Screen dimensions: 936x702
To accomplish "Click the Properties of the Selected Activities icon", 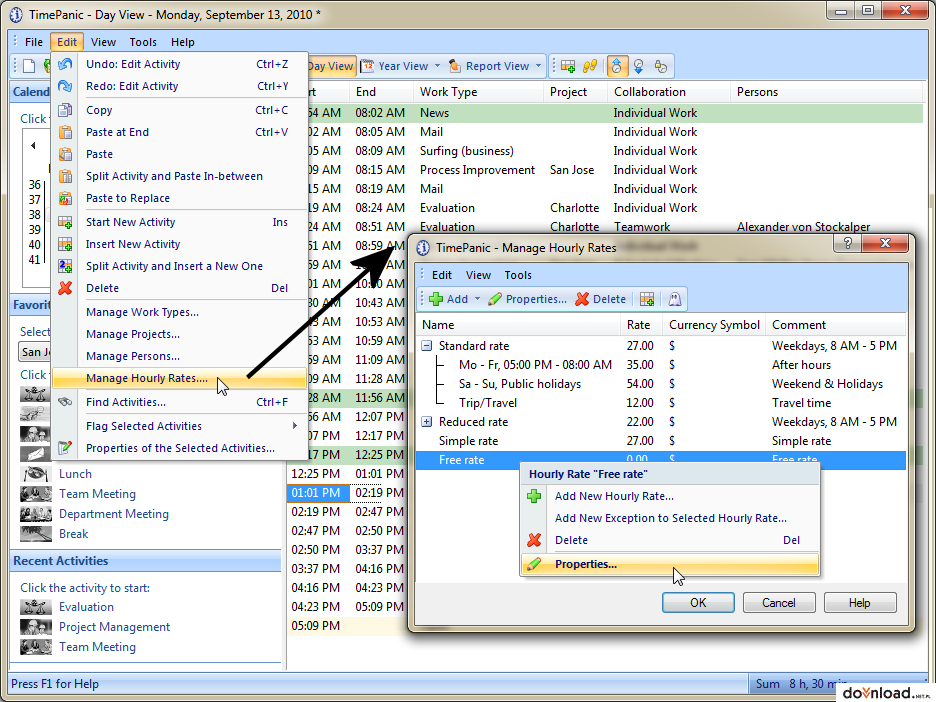I will [x=65, y=448].
